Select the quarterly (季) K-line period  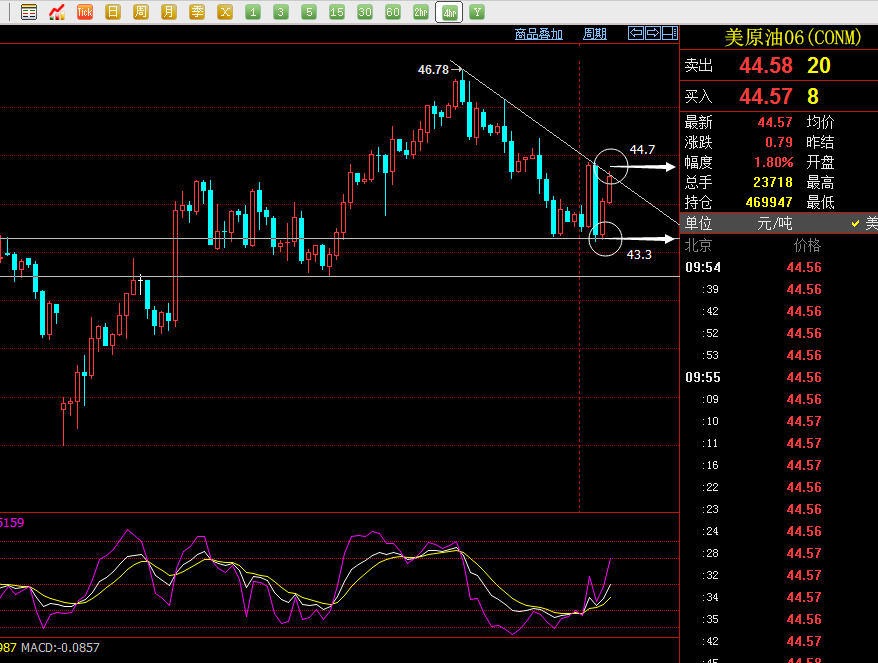pos(197,12)
